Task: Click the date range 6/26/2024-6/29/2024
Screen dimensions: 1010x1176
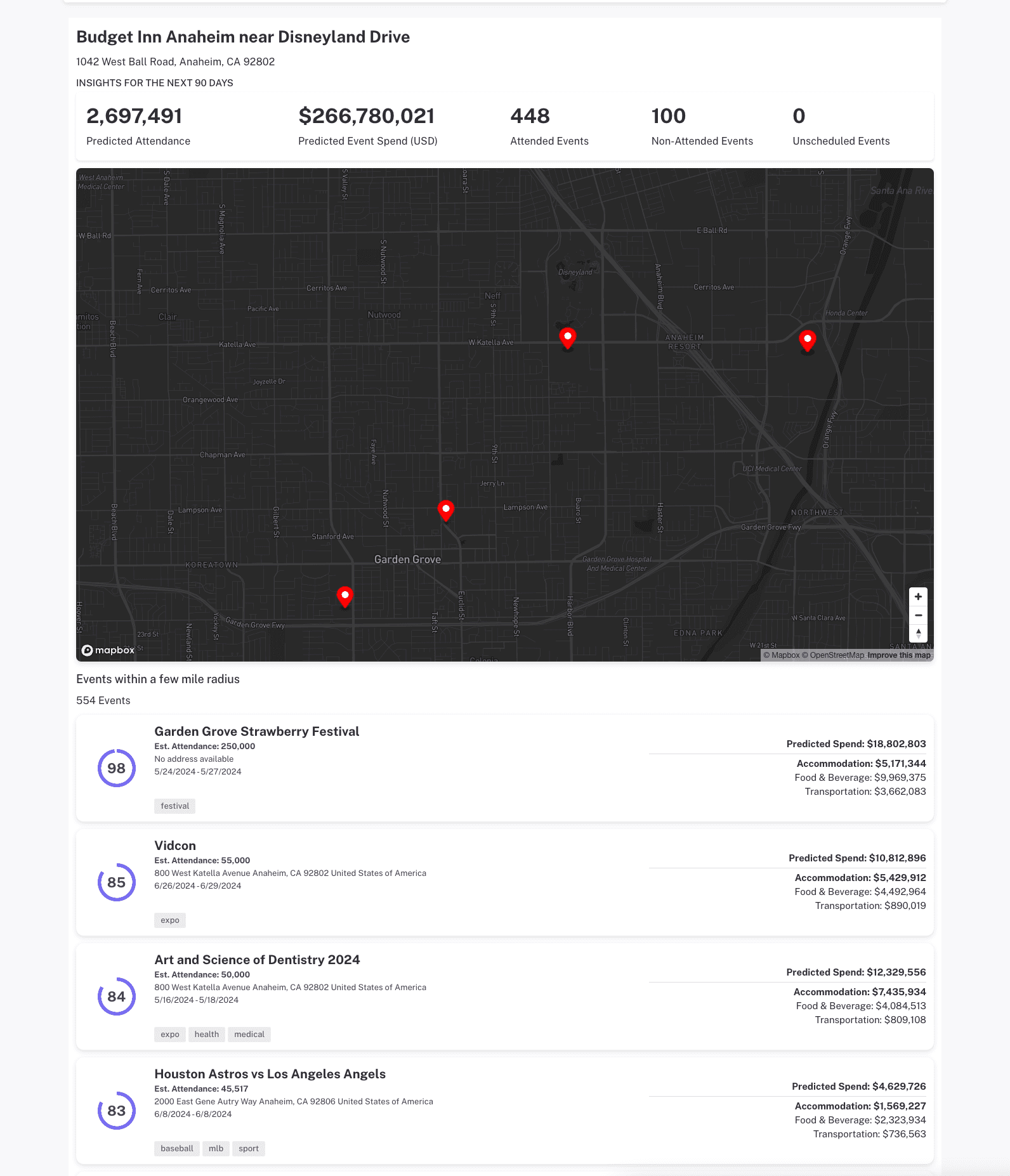Action: (x=198, y=886)
